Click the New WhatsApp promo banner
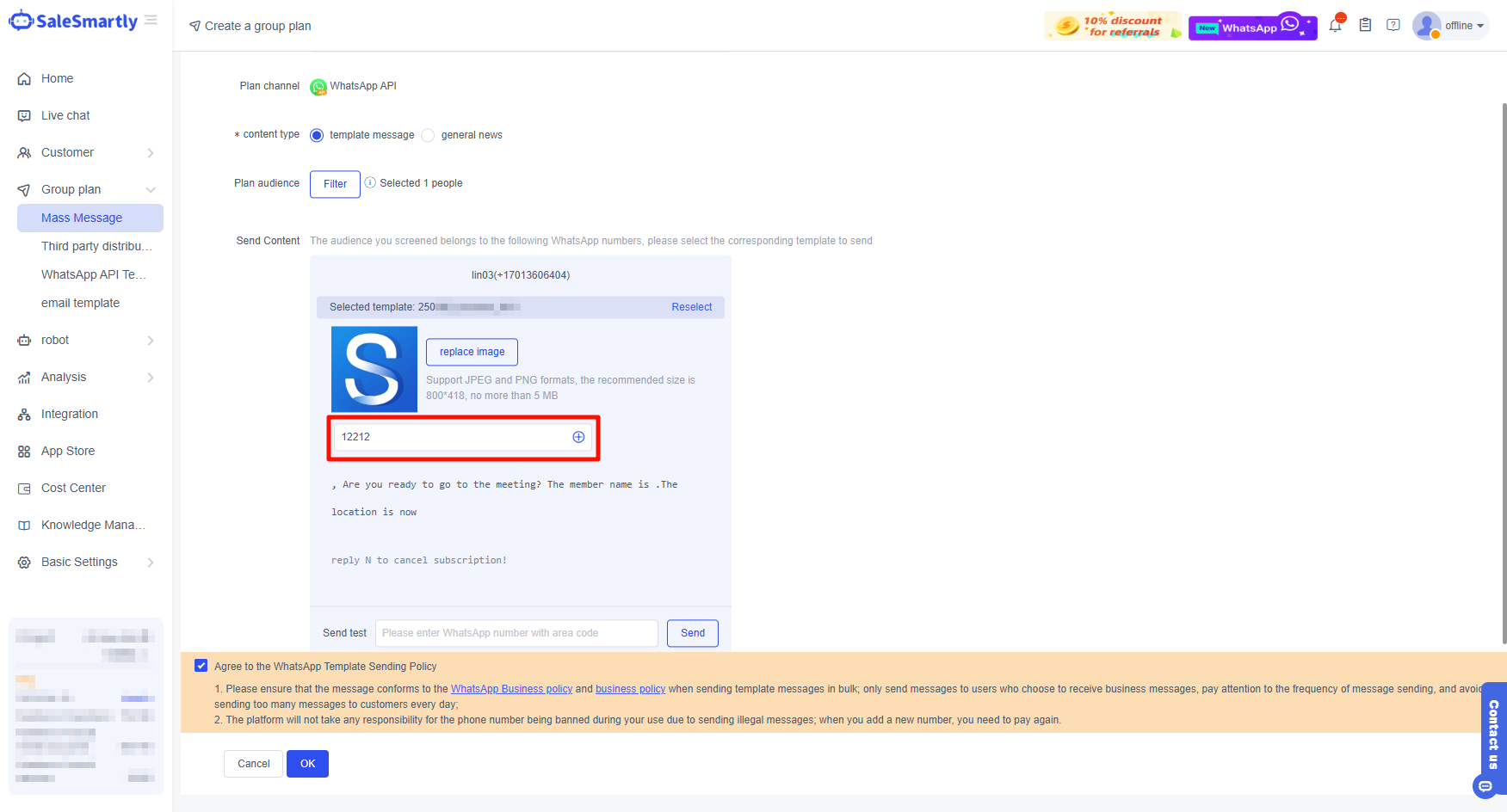Viewport: 1507px width, 812px height. point(1253,26)
